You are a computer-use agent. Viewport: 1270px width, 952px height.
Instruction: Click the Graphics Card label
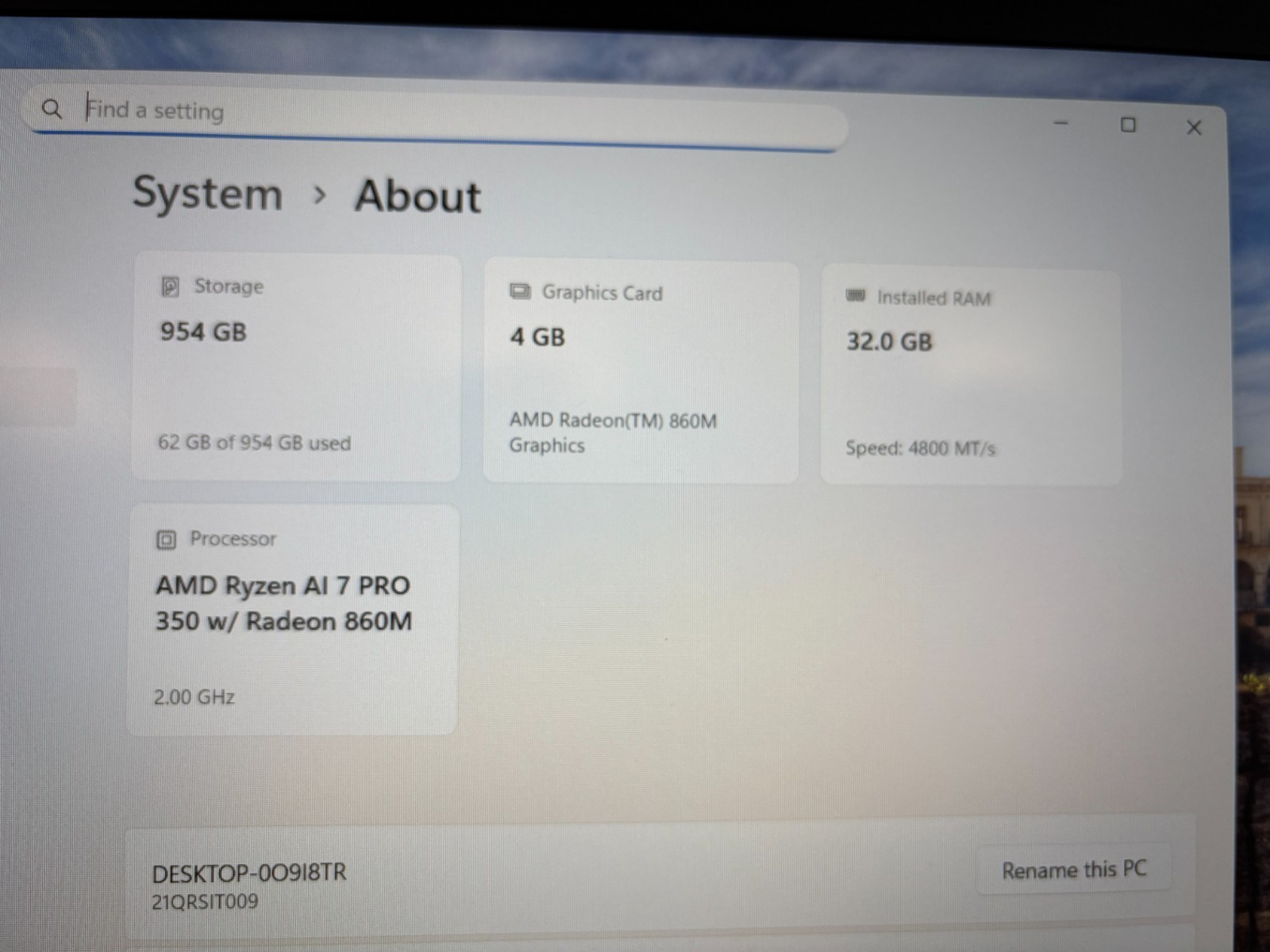tap(602, 293)
